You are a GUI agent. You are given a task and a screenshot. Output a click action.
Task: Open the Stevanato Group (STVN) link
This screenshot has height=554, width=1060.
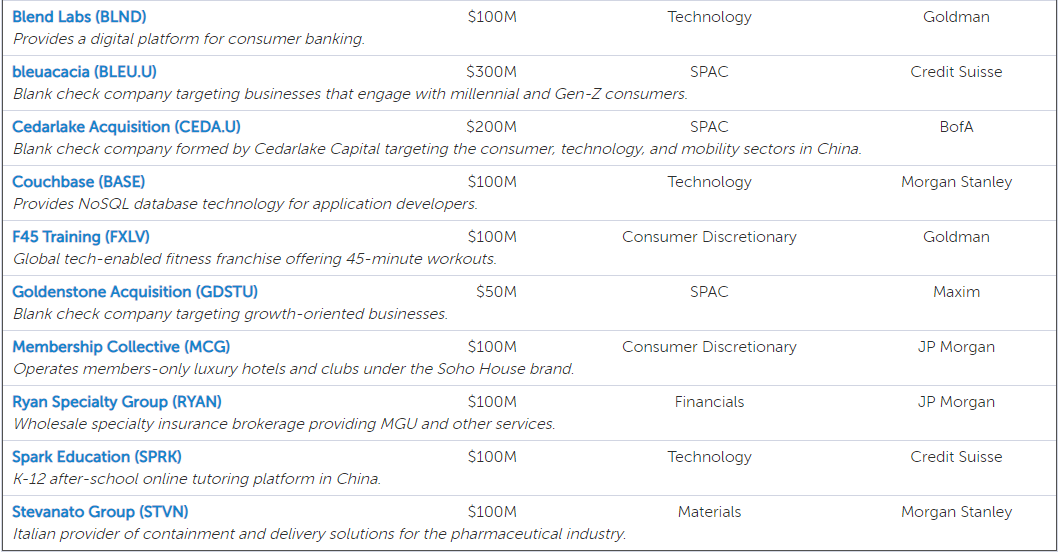pyautogui.click(x=100, y=512)
